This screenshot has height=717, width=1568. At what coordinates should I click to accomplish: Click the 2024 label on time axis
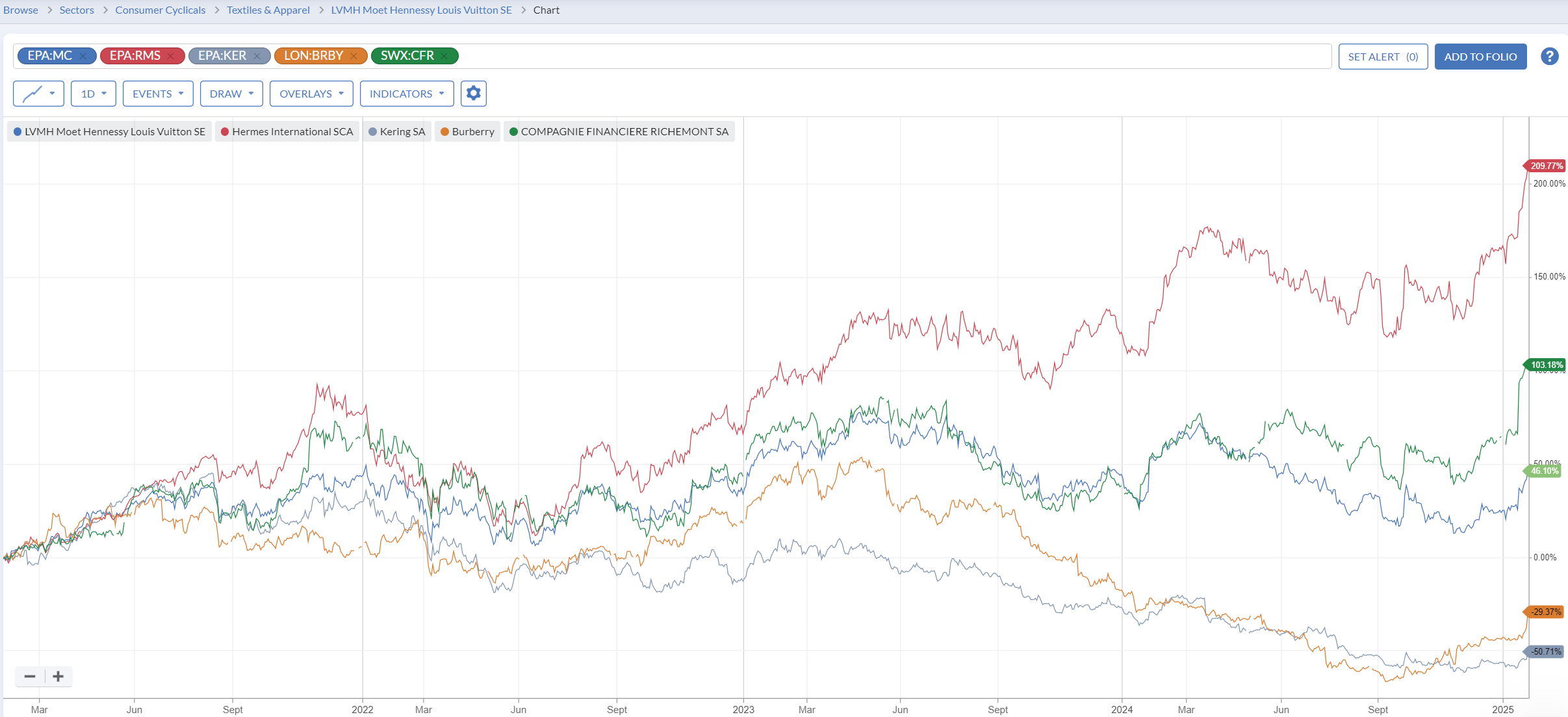(x=1122, y=709)
